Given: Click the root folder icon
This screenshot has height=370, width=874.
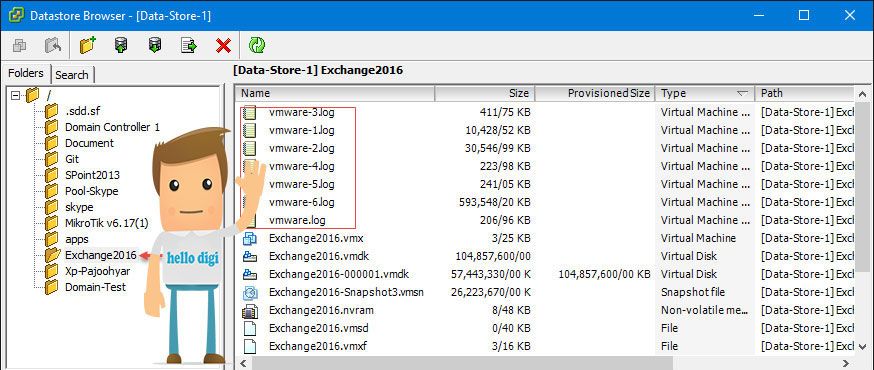Looking at the screenshot, I should click(32, 94).
